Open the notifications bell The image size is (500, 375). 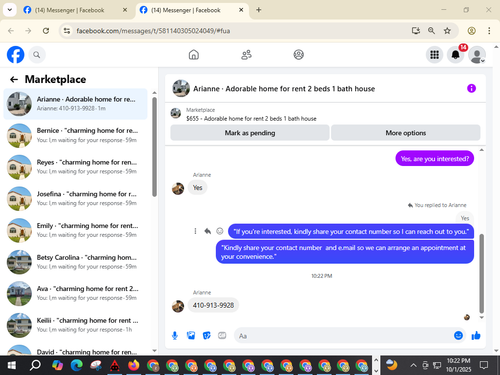[456, 55]
